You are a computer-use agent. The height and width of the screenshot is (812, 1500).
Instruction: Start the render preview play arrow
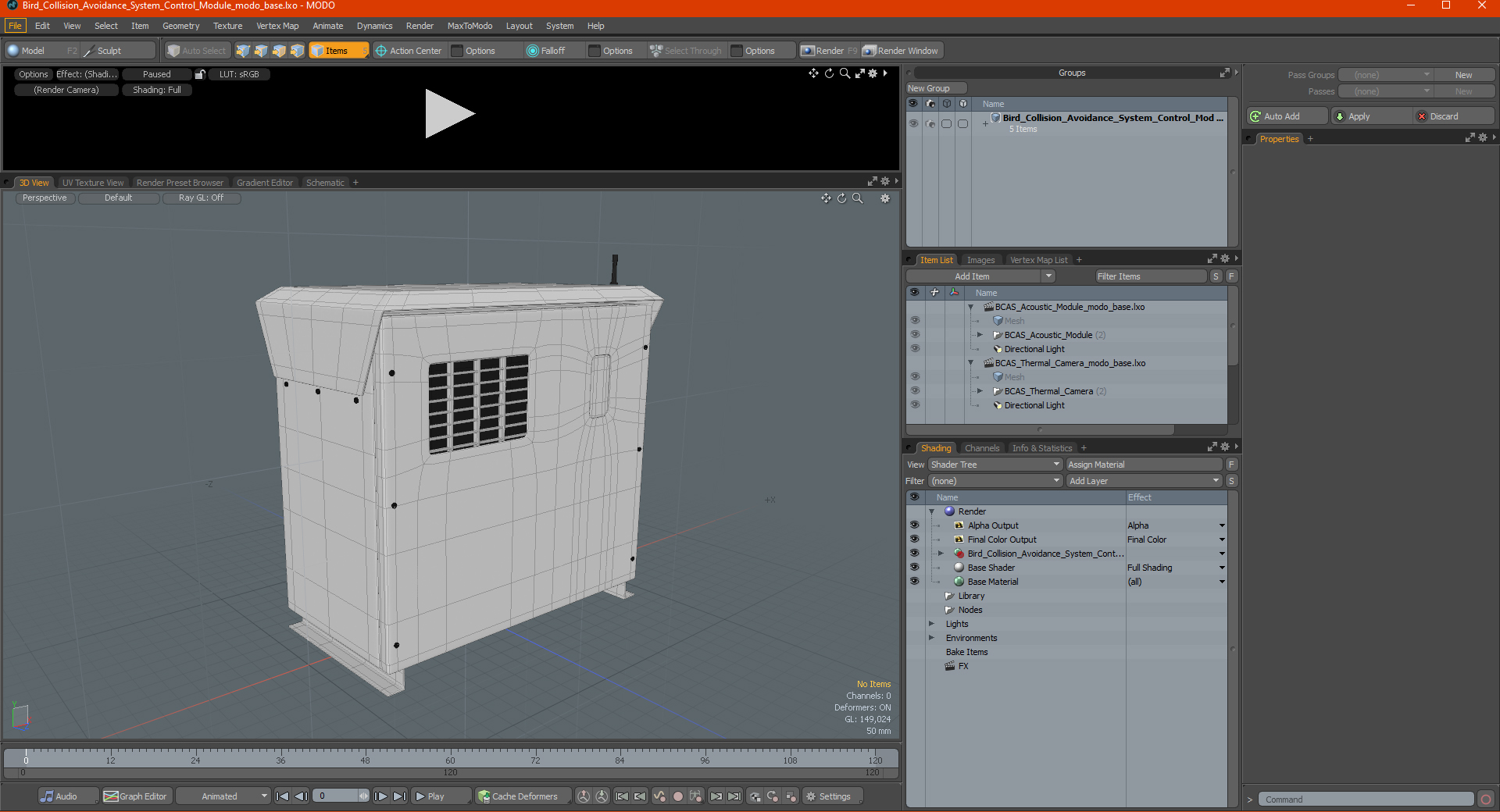(449, 114)
